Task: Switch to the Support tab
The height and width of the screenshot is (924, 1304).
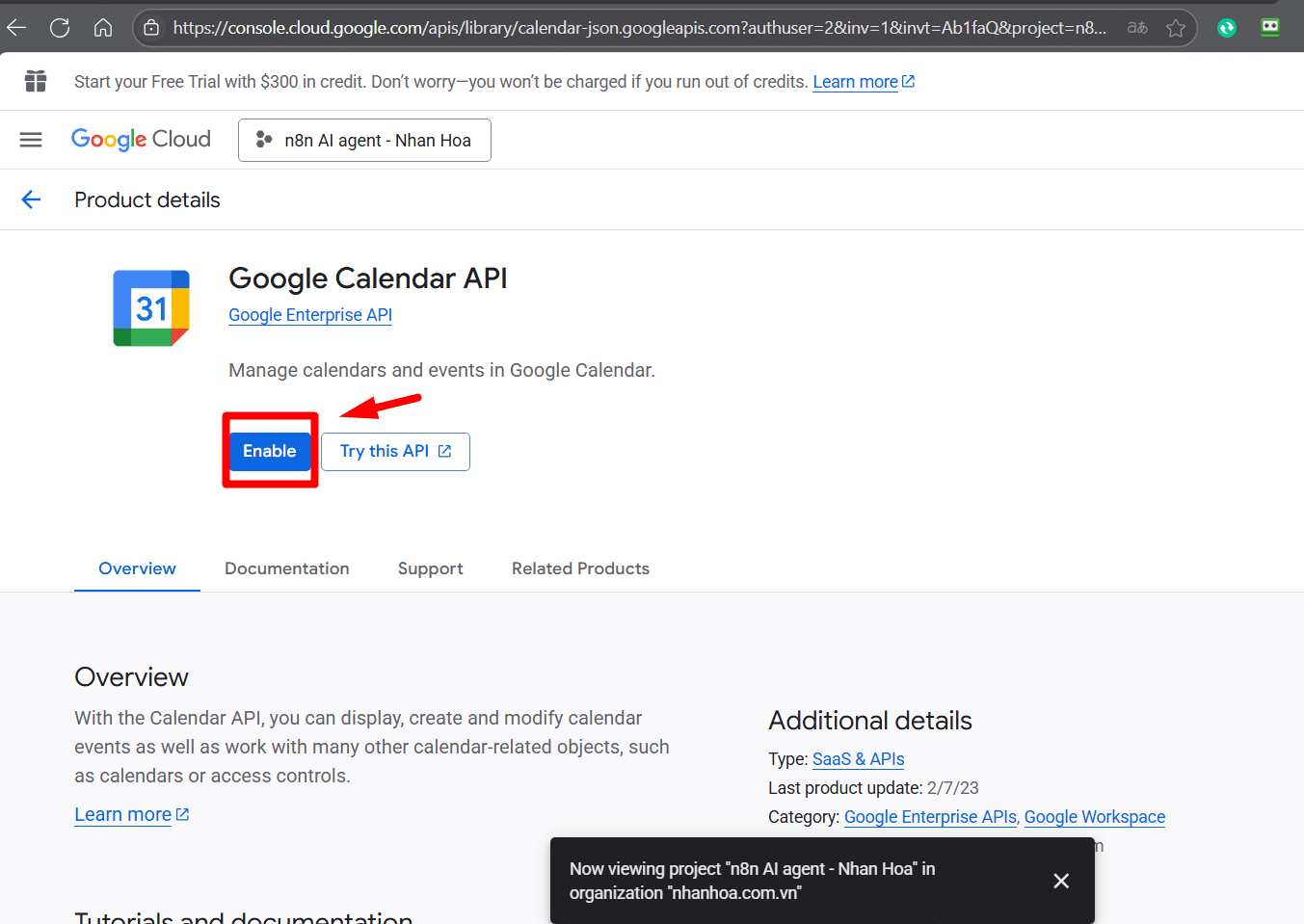Action: [431, 568]
